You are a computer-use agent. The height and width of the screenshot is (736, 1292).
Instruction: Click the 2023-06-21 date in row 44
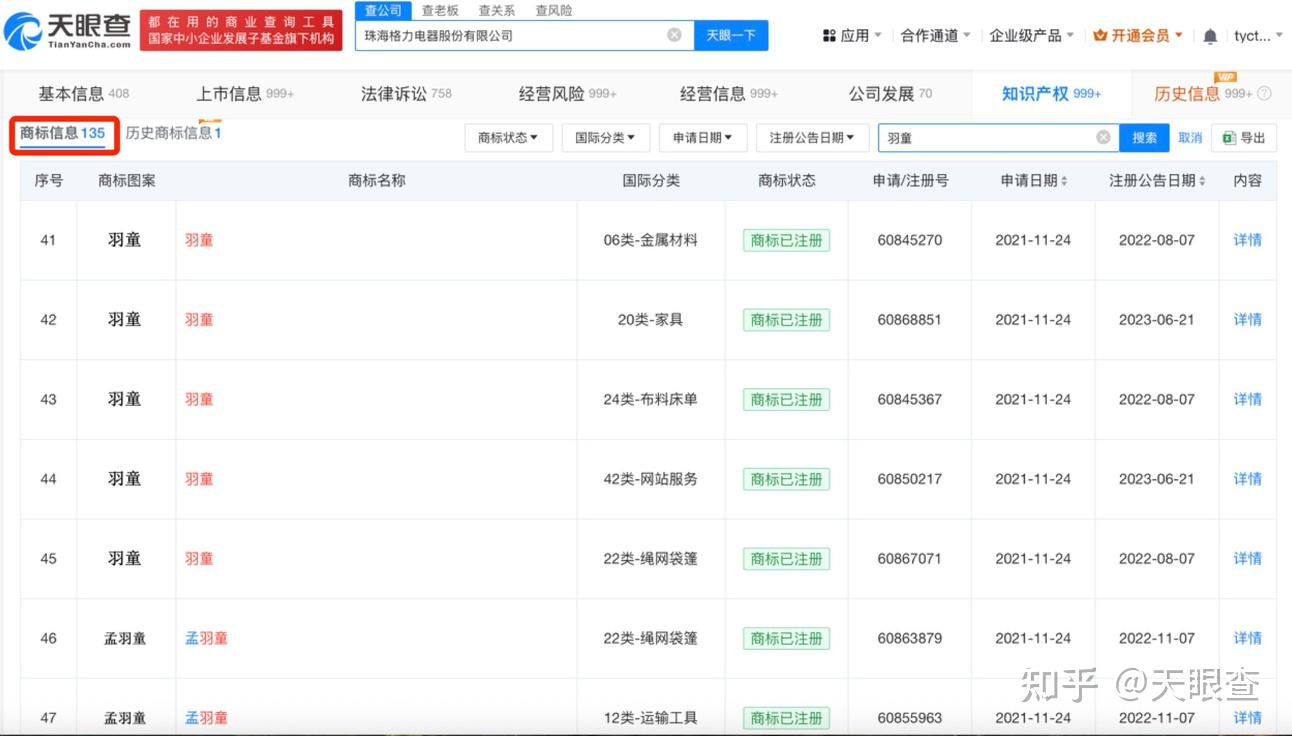tap(1156, 479)
